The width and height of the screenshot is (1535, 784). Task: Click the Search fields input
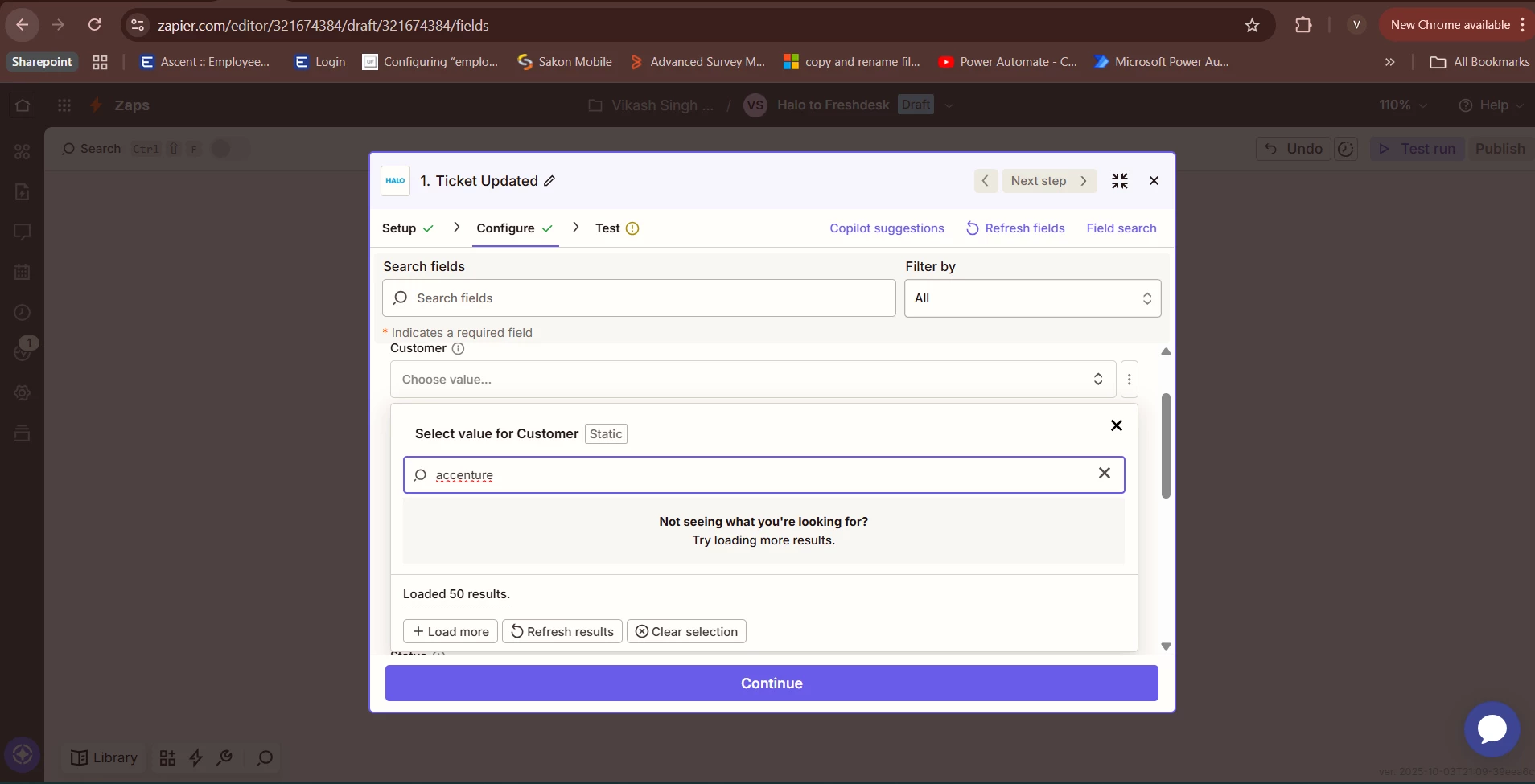tap(639, 298)
